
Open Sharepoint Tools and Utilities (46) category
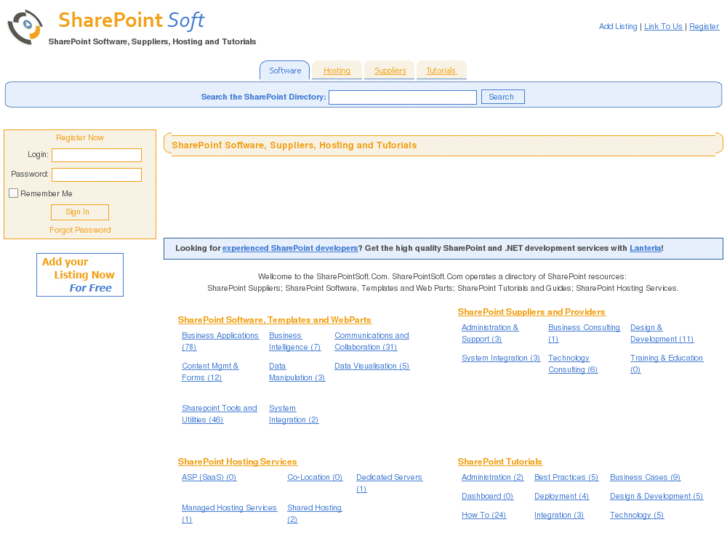[x=219, y=414]
